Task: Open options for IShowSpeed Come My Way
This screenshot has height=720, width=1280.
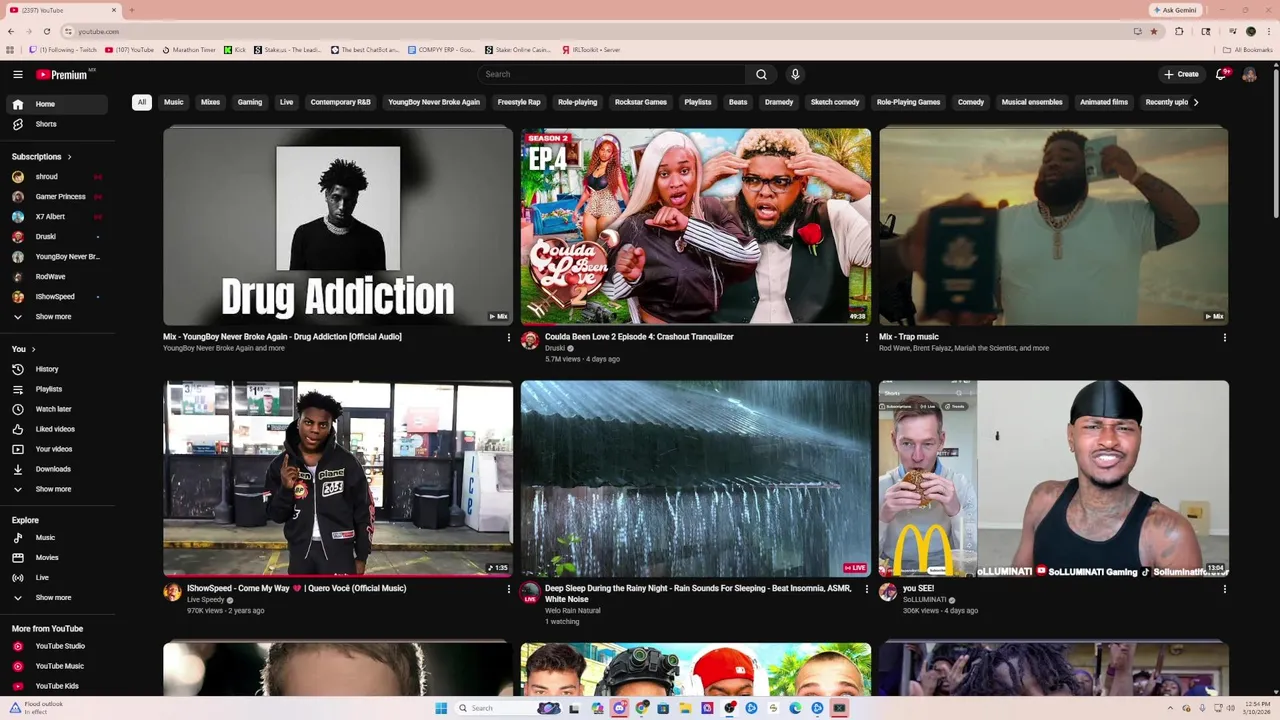Action: (x=509, y=590)
